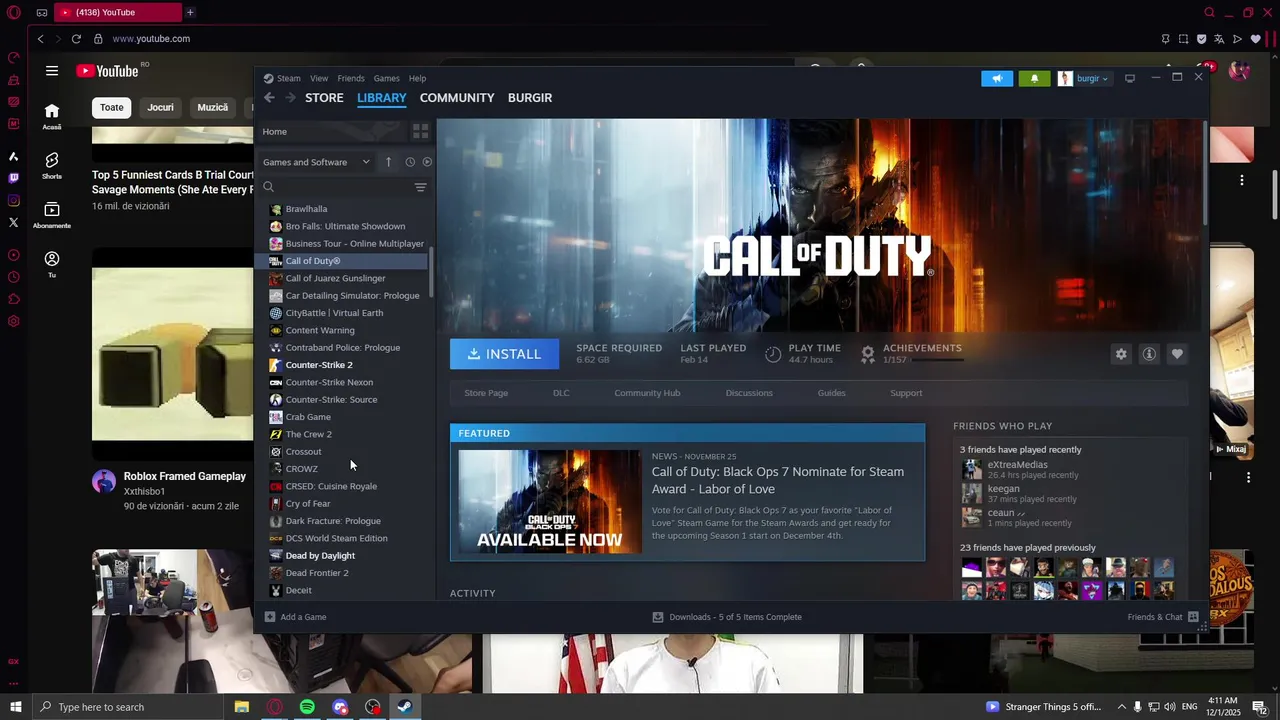Go to YouTube Shorts in sidebar
Screen dimensions: 1280x720
(x=52, y=165)
